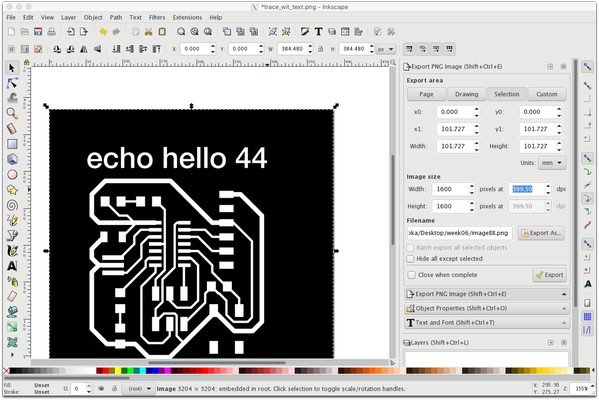Open the Extensions menu
Image resolution: width=599 pixels, height=400 pixels.
pyautogui.click(x=187, y=17)
